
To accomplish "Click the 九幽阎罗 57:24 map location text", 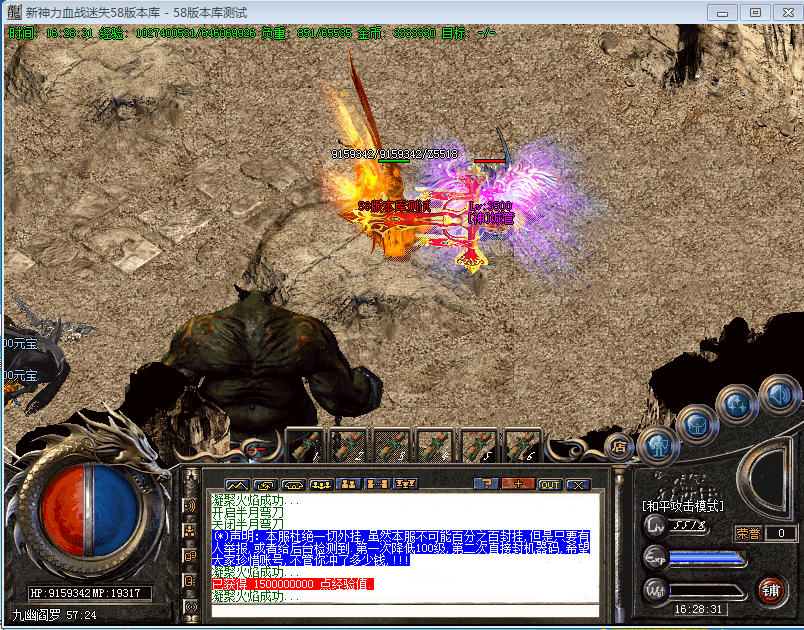I will 54,615.
